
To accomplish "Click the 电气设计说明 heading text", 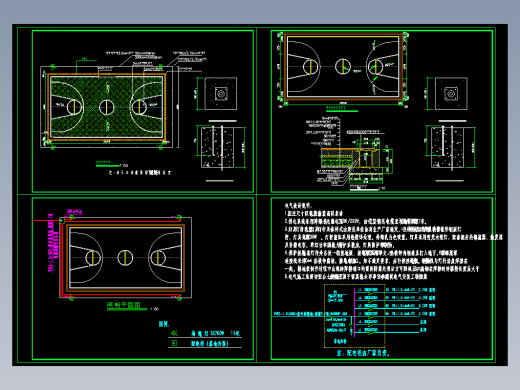I will pyautogui.click(x=298, y=206).
